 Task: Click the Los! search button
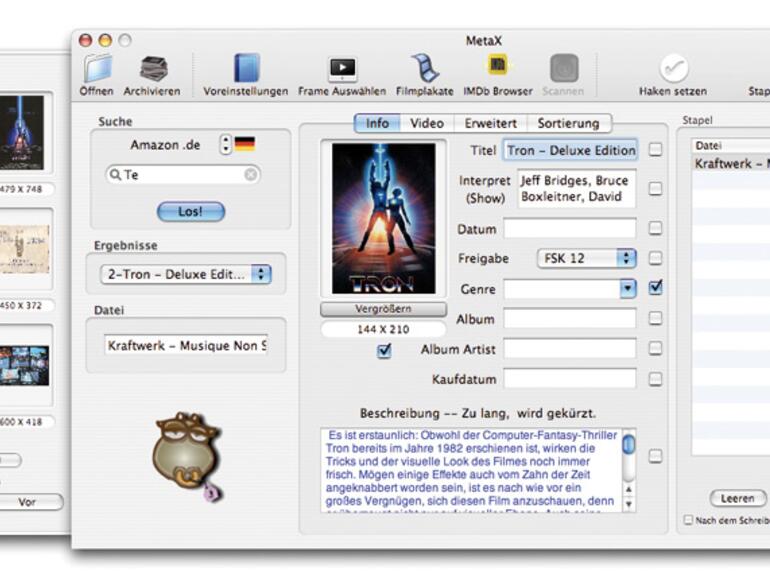pos(191,212)
